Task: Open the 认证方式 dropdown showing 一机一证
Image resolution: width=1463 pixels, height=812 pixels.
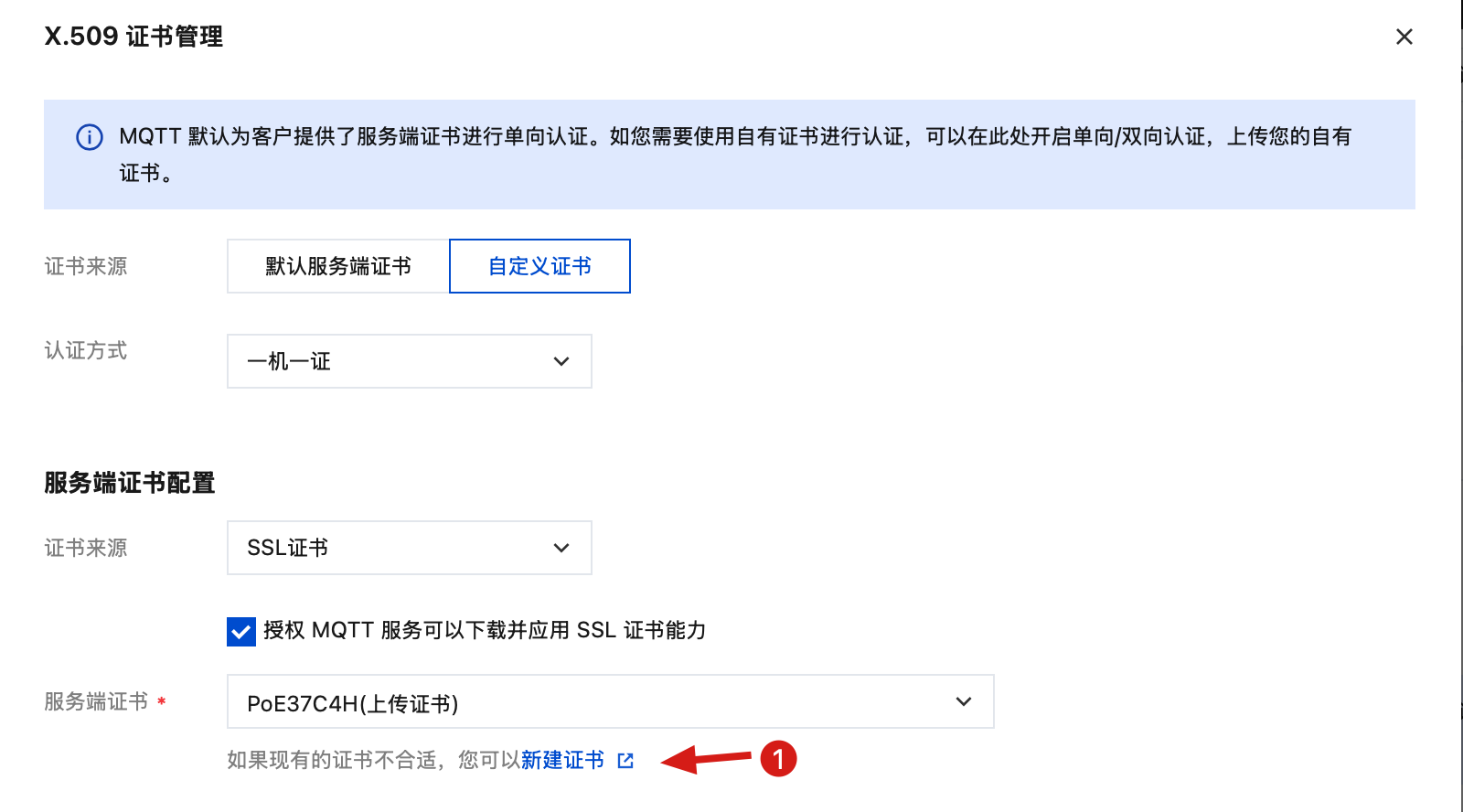Action: 409,361
